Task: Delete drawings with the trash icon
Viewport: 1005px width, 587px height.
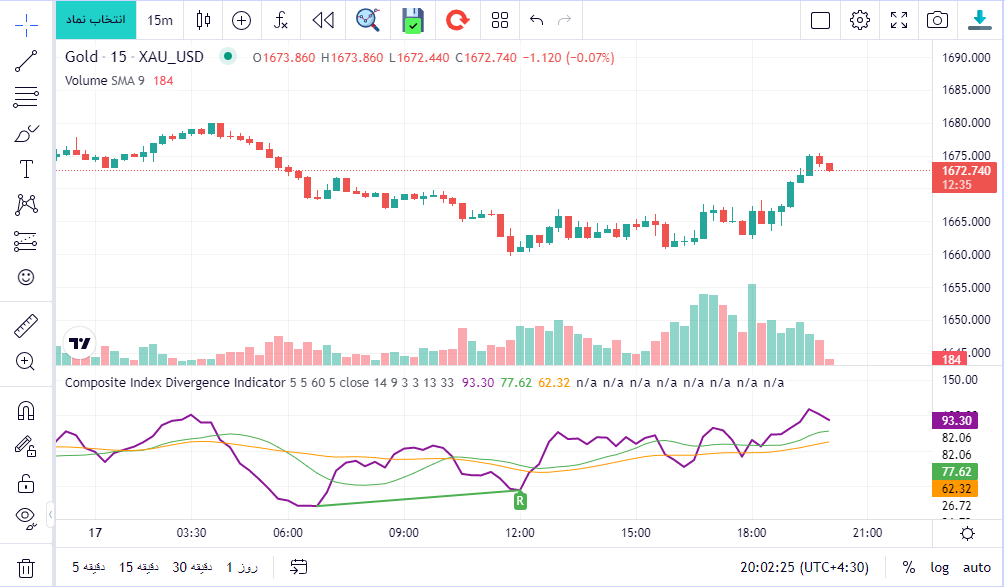Action: coord(27,567)
